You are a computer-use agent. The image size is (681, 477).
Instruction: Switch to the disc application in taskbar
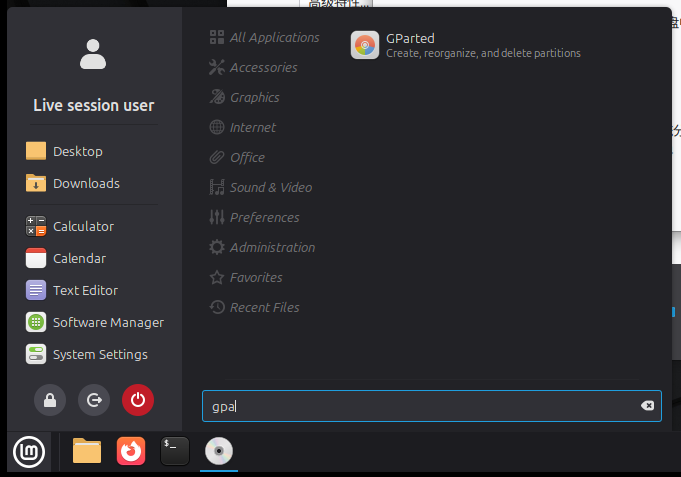[x=219, y=452]
